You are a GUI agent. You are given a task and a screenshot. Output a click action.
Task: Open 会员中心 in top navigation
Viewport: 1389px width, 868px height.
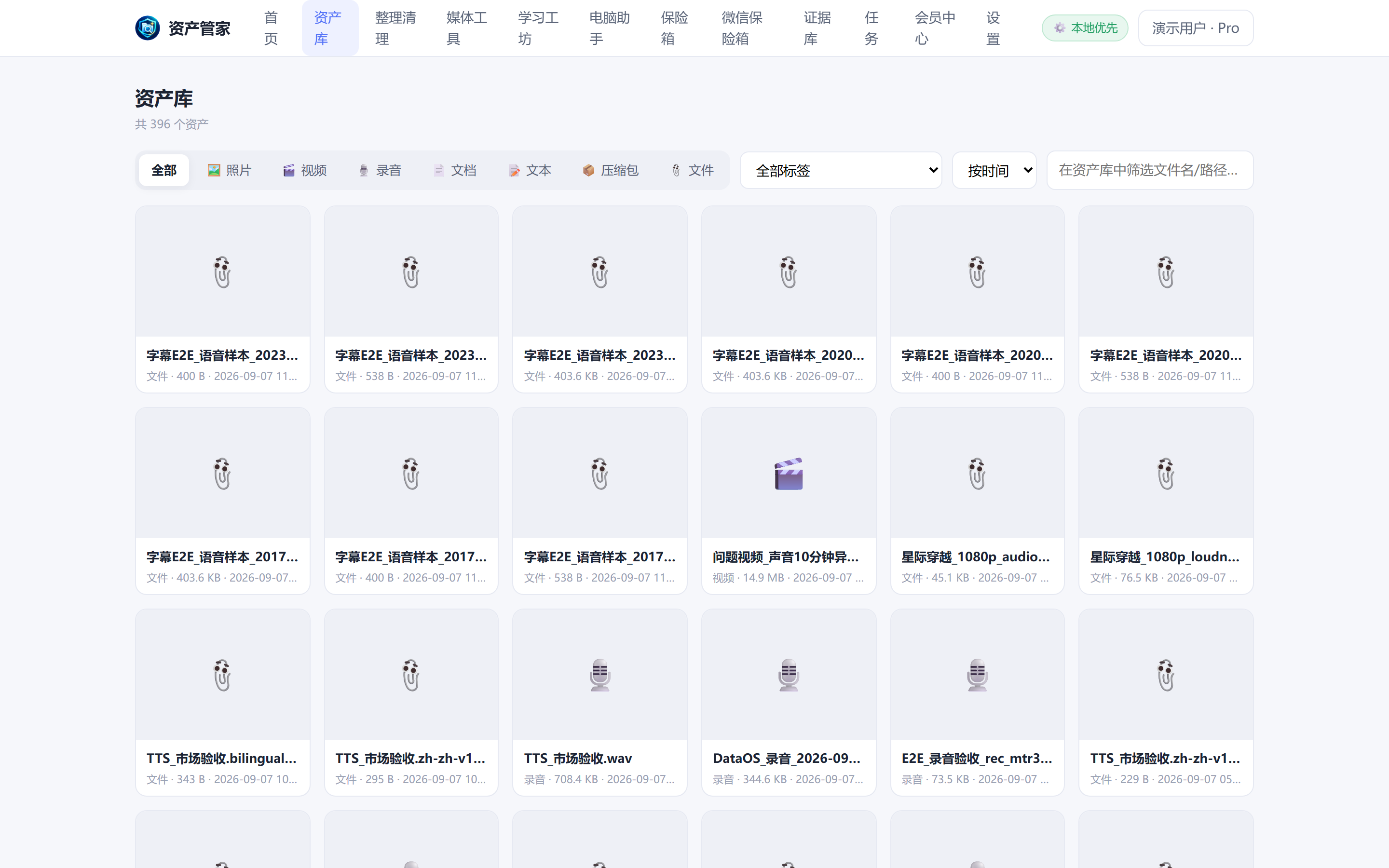(x=935, y=28)
